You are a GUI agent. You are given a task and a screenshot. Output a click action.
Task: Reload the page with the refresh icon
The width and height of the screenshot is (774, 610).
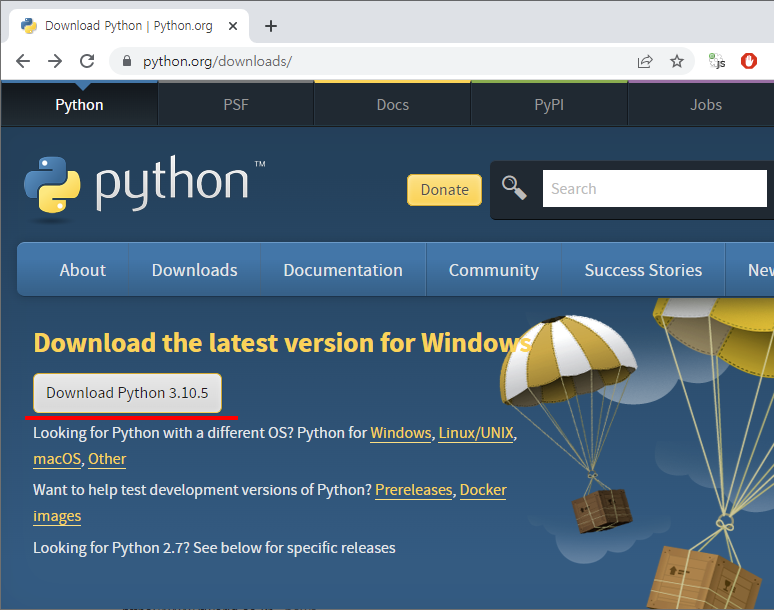click(87, 61)
